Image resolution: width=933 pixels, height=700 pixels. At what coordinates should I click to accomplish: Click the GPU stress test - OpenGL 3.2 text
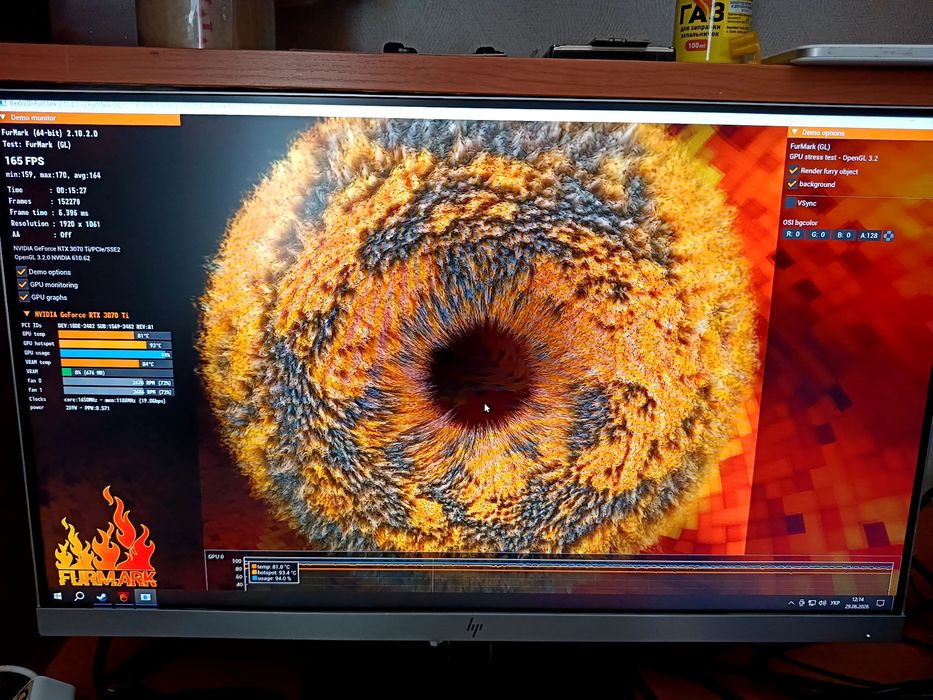[x=833, y=158]
